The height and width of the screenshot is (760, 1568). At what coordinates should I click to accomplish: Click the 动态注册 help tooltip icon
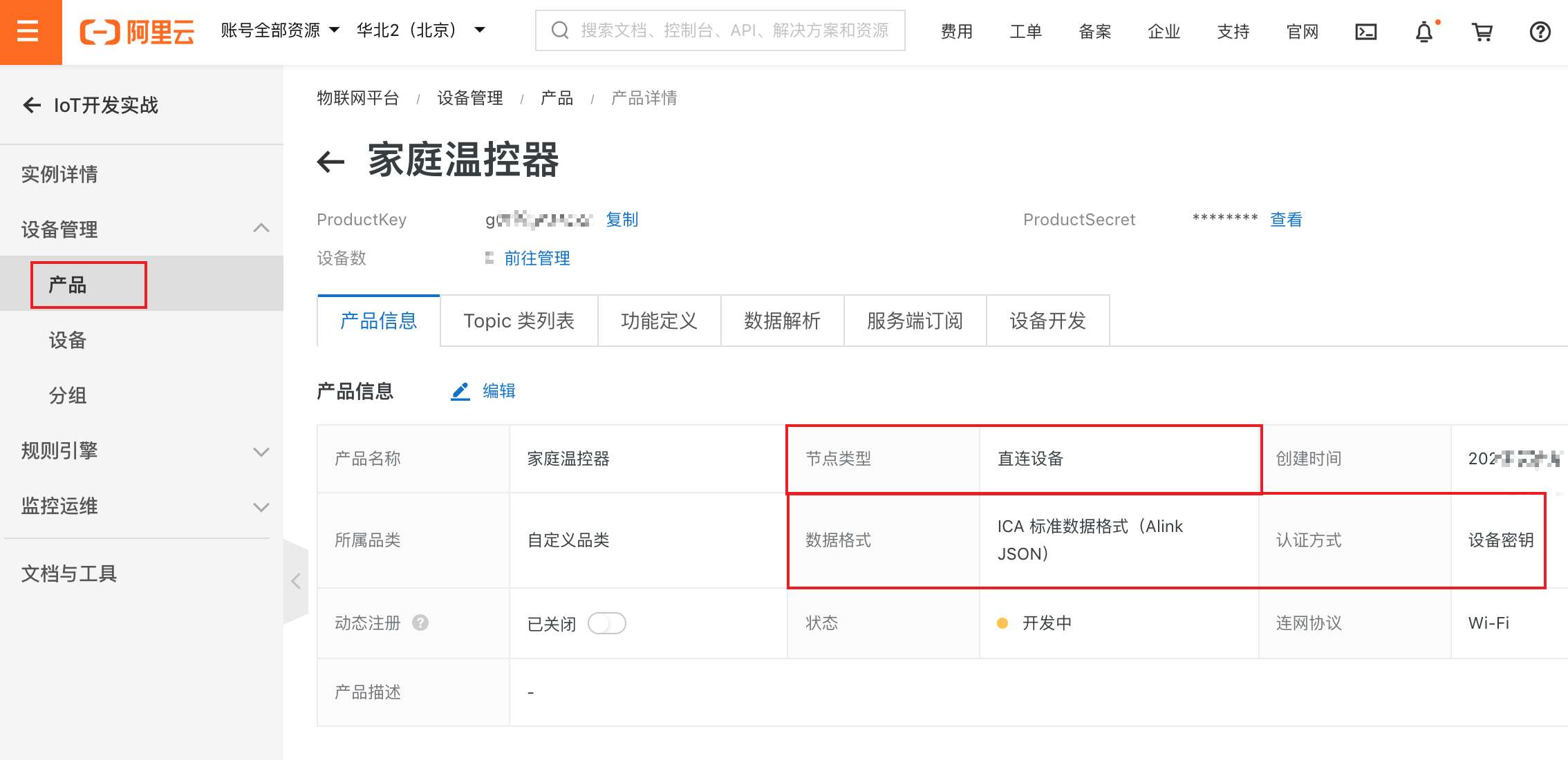click(x=420, y=623)
